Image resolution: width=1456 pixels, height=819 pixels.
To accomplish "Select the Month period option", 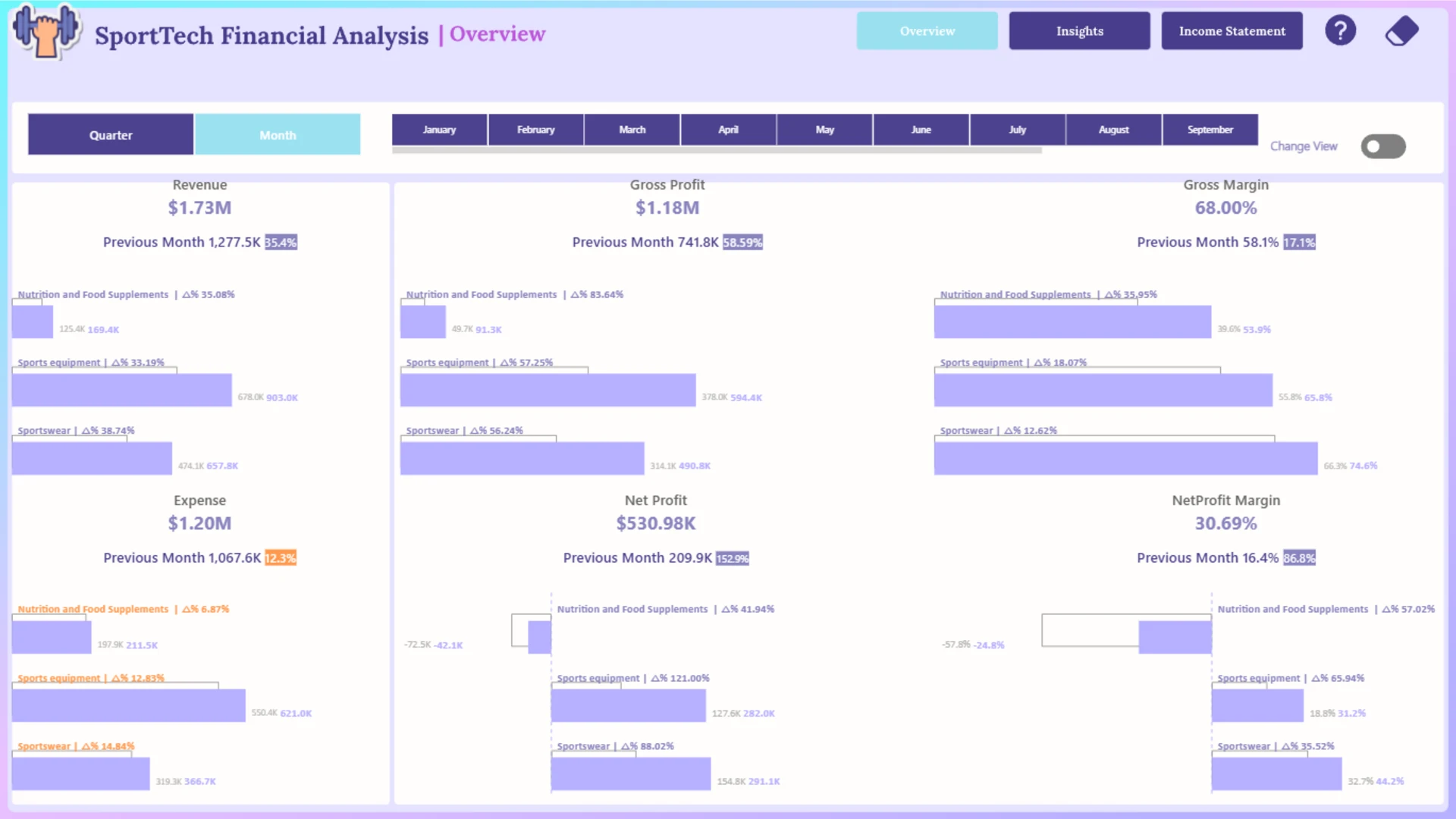I will [278, 135].
